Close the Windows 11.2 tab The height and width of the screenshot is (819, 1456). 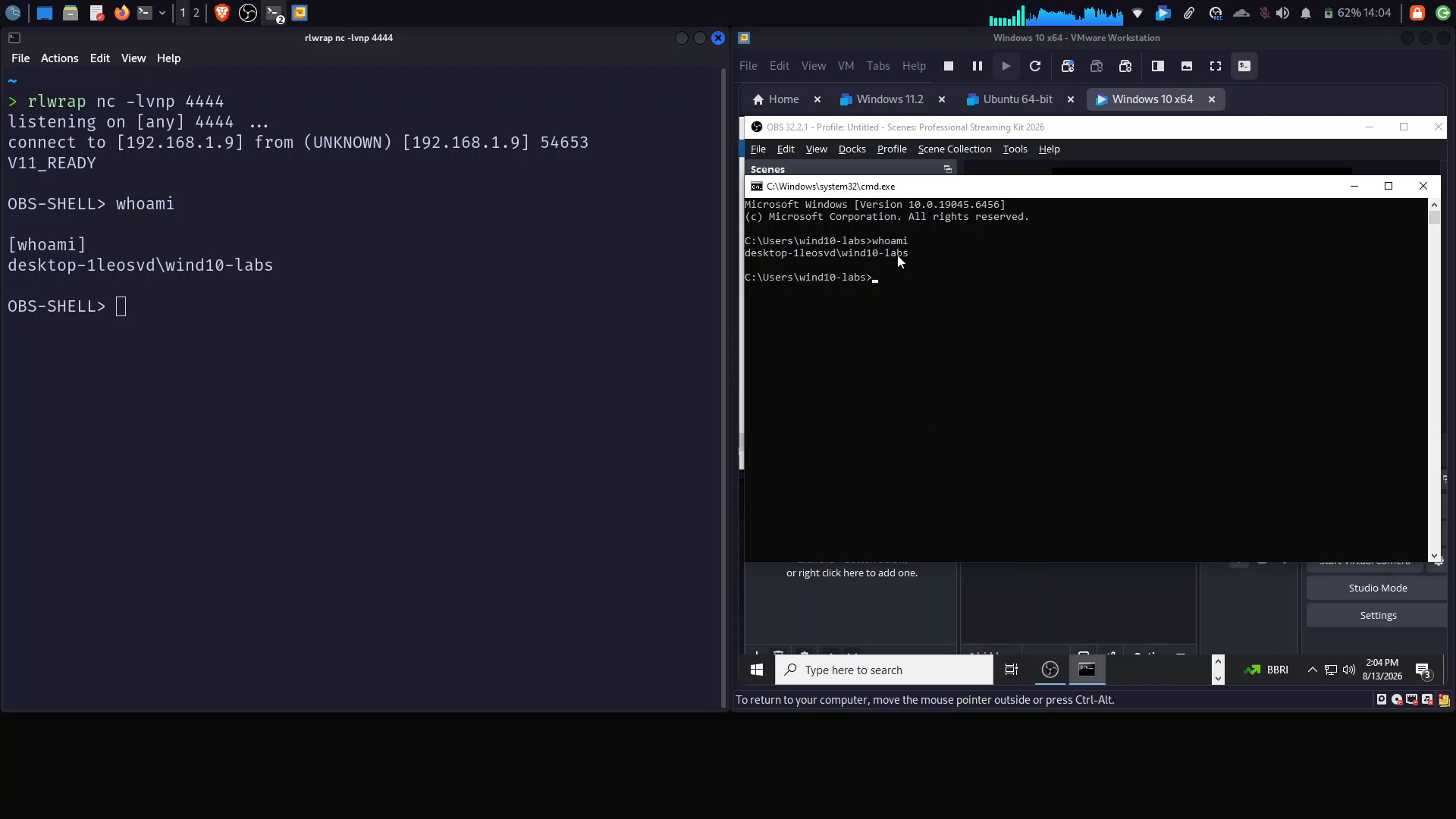point(942,99)
